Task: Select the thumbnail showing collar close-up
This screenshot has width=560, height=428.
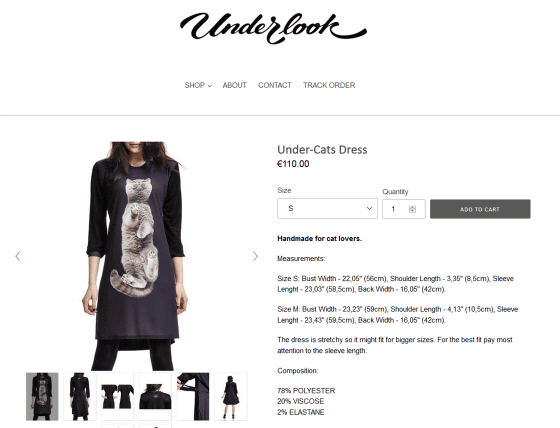Action: pos(155,396)
